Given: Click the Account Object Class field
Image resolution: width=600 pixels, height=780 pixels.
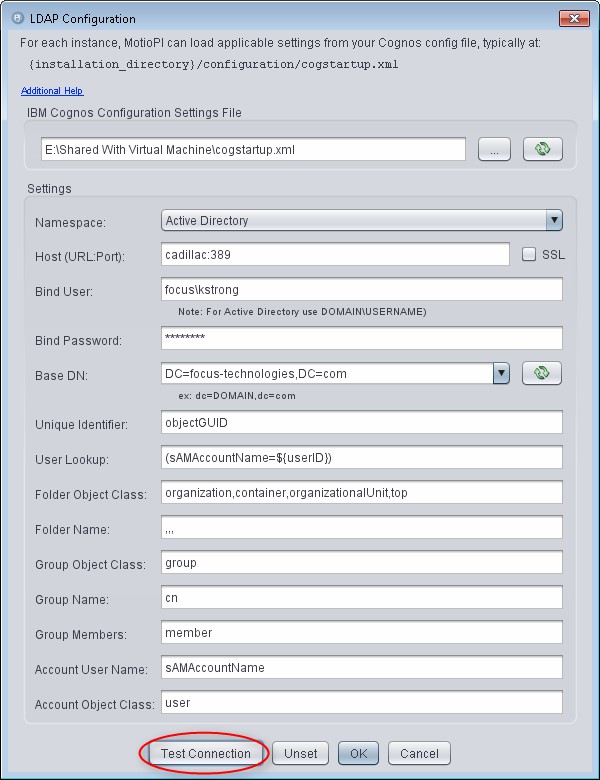Looking at the screenshot, I should click(x=362, y=702).
